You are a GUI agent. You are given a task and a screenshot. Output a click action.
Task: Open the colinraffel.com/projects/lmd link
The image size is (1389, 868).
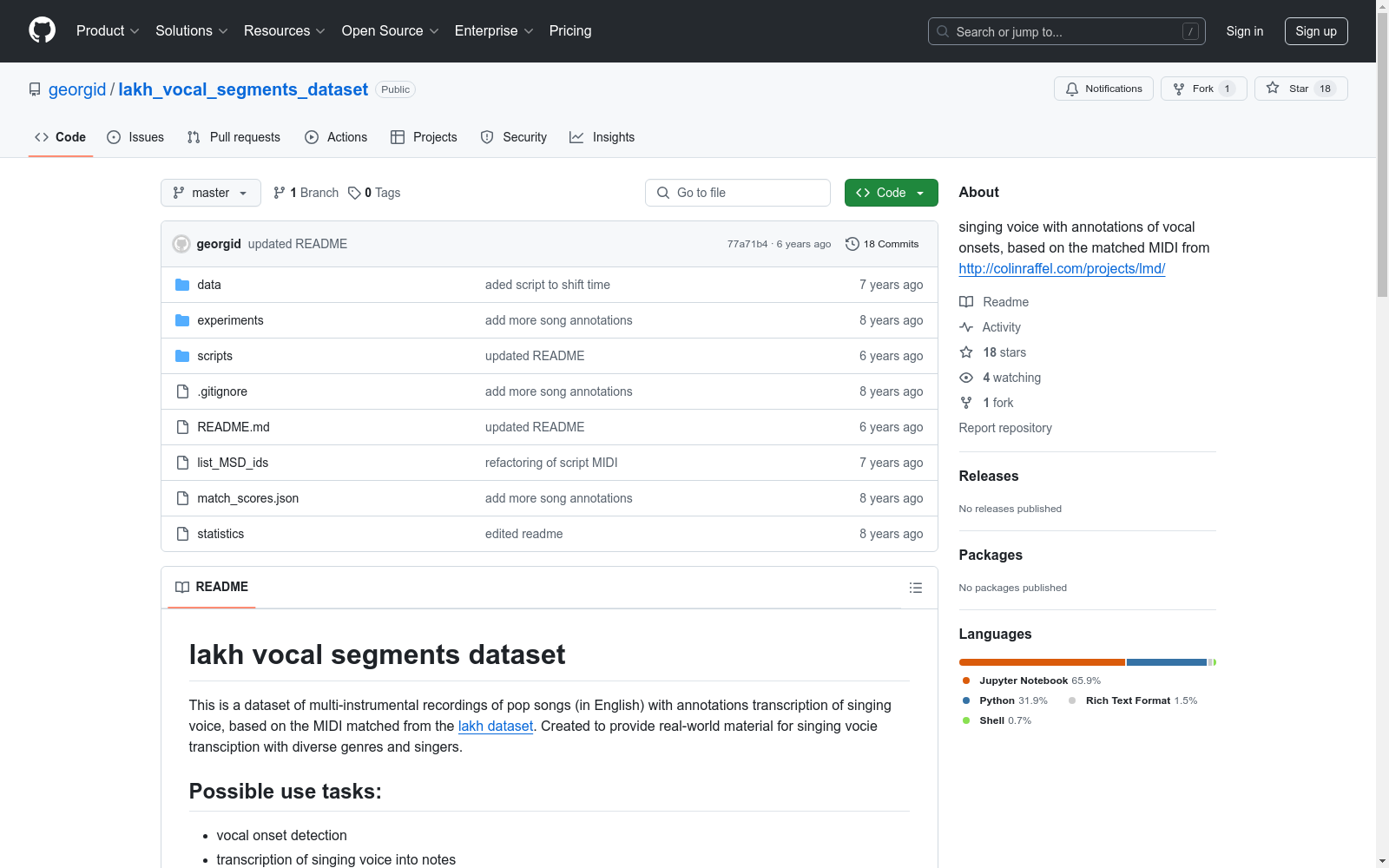(1062, 269)
